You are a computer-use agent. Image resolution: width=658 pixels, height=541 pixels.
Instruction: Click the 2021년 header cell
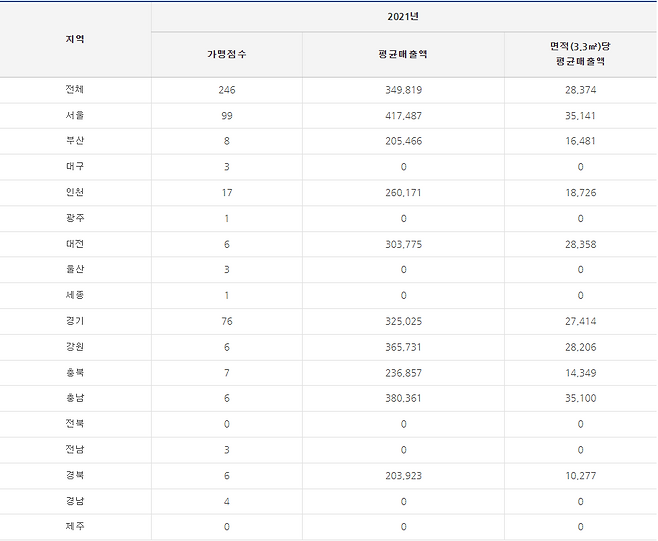tap(403, 17)
